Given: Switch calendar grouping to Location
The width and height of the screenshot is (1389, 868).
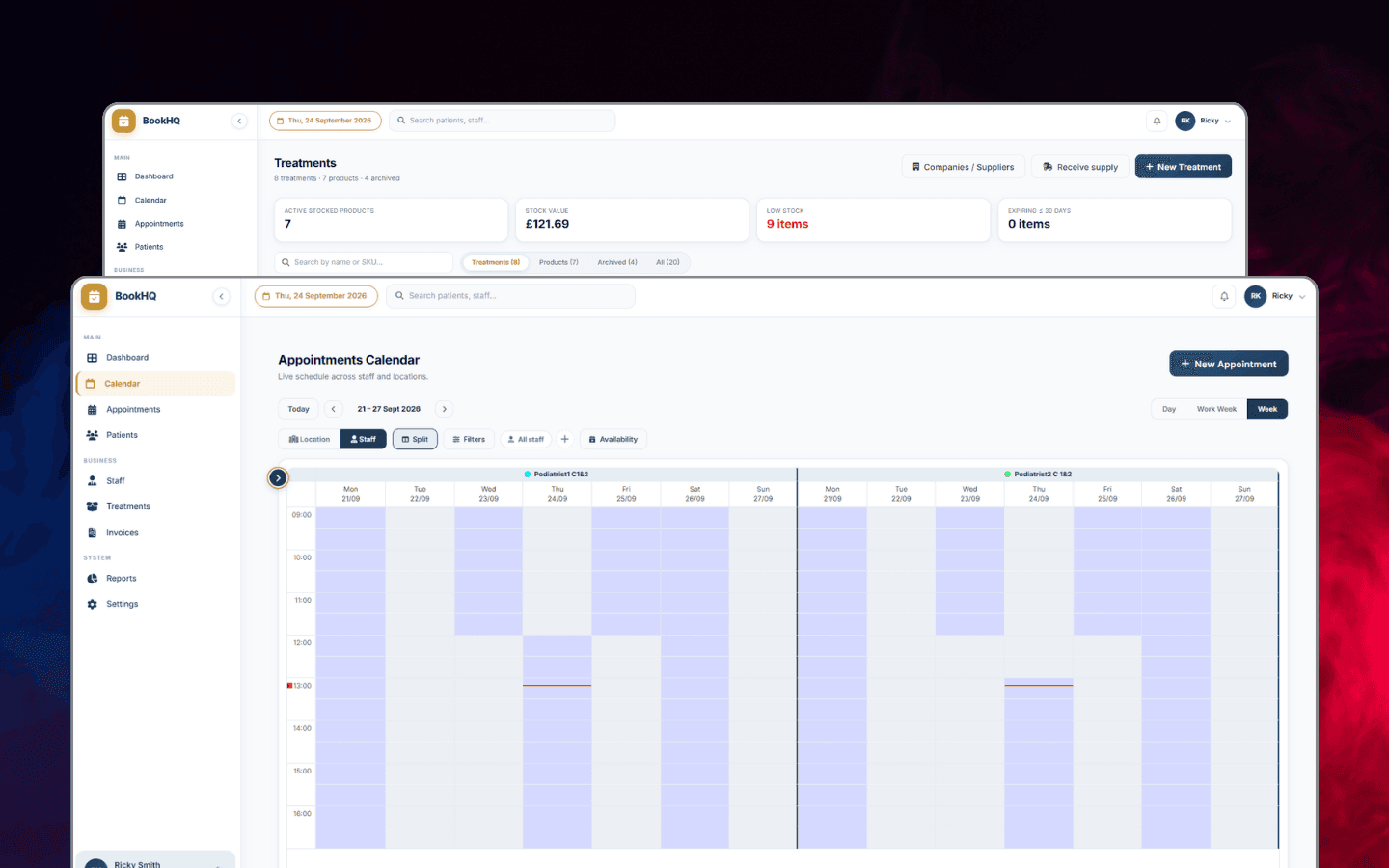Looking at the screenshot, I should pos(310,439).
